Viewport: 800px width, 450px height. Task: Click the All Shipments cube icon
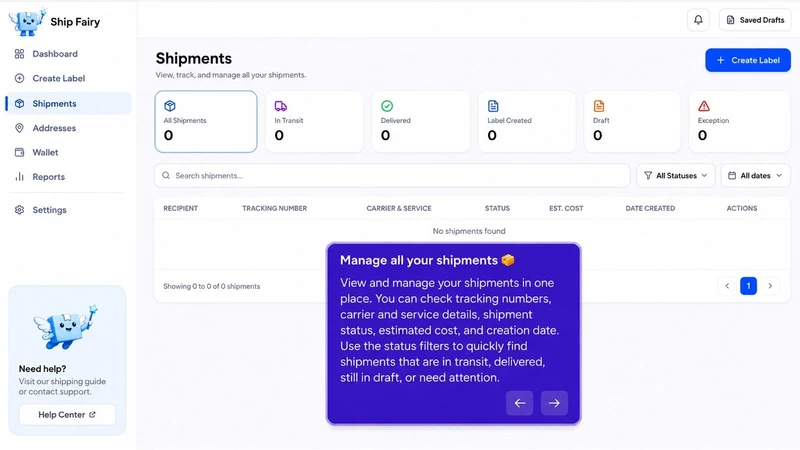click(x=170, y=106)
